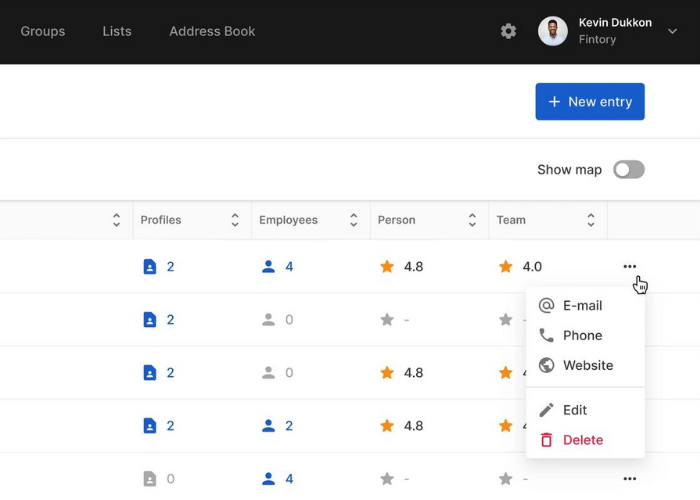The width and height of the screenshot is (700, 500).
Task: Choose Phone in the context menu
Action: pos(582,336)
